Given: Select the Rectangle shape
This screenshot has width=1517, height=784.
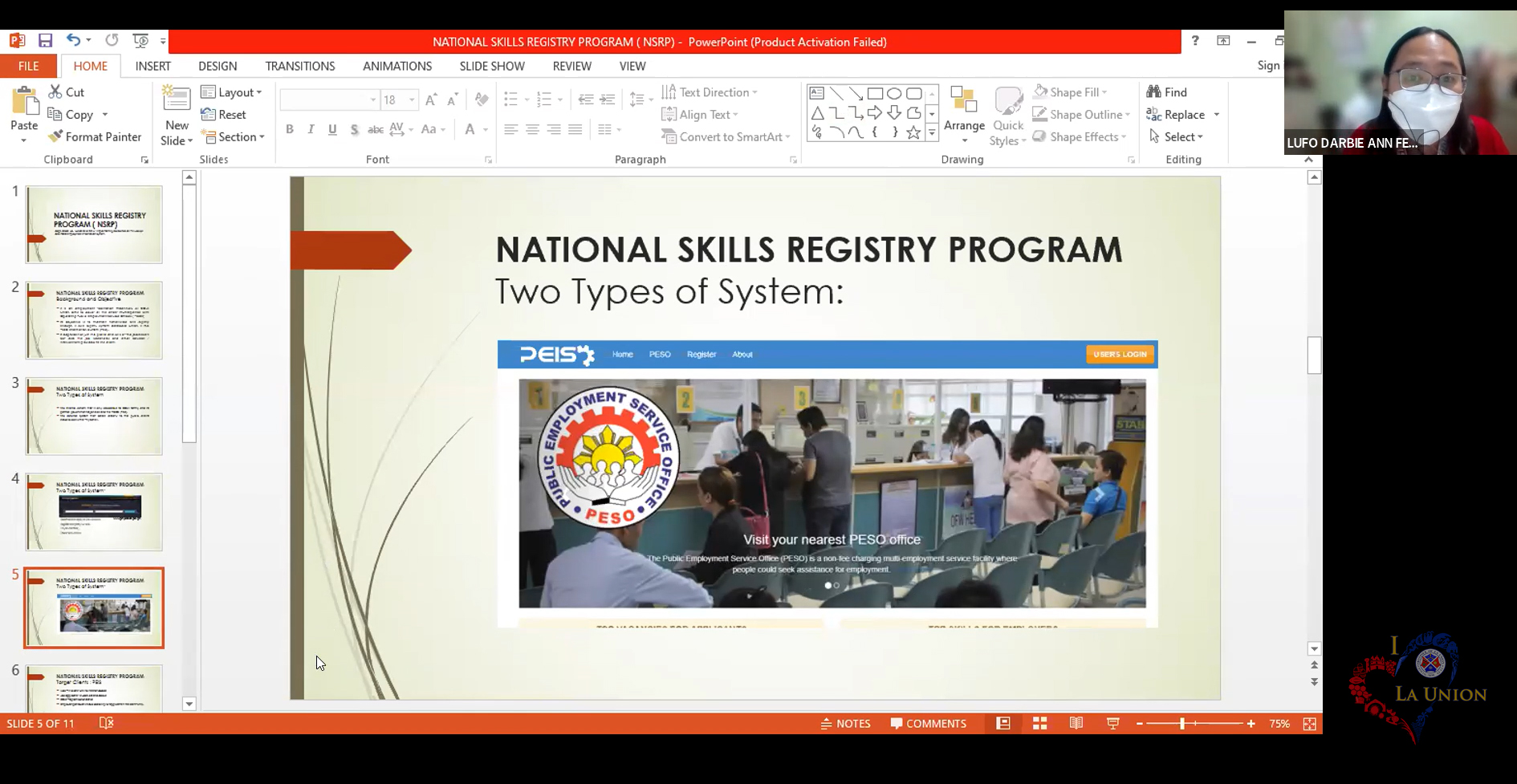Looking at the screenshot, I should click(x=875, y=93).
